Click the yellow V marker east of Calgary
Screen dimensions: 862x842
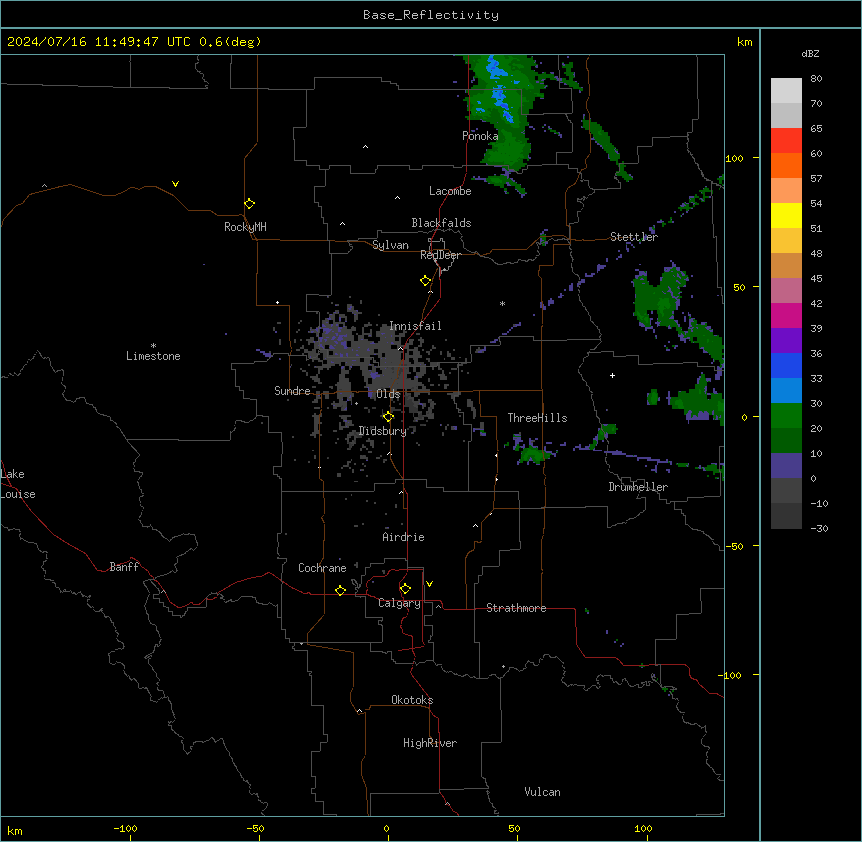(429, 584)
